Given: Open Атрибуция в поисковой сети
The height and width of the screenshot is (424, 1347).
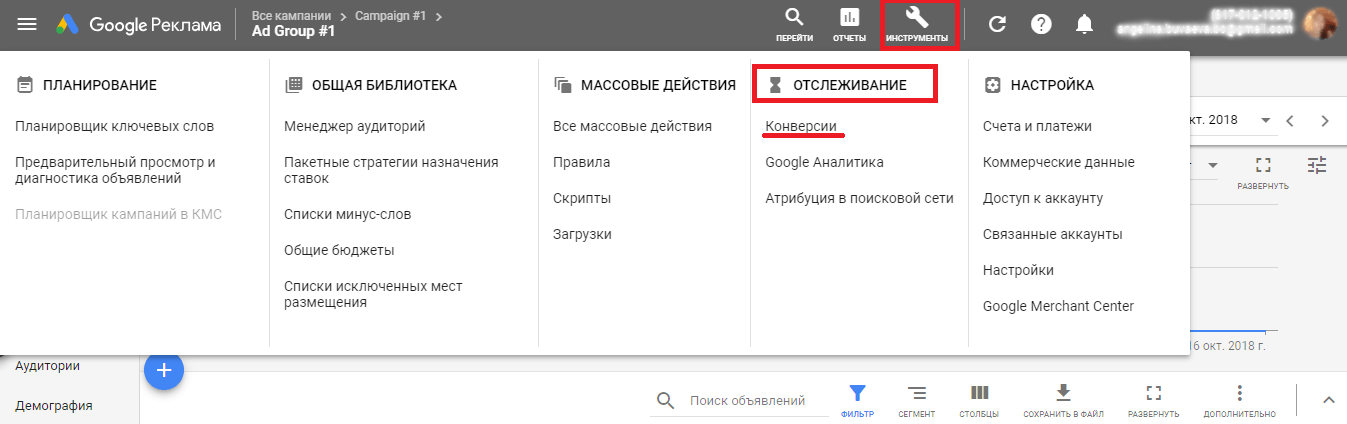Looking at the screenshot, I should point(859,198).
